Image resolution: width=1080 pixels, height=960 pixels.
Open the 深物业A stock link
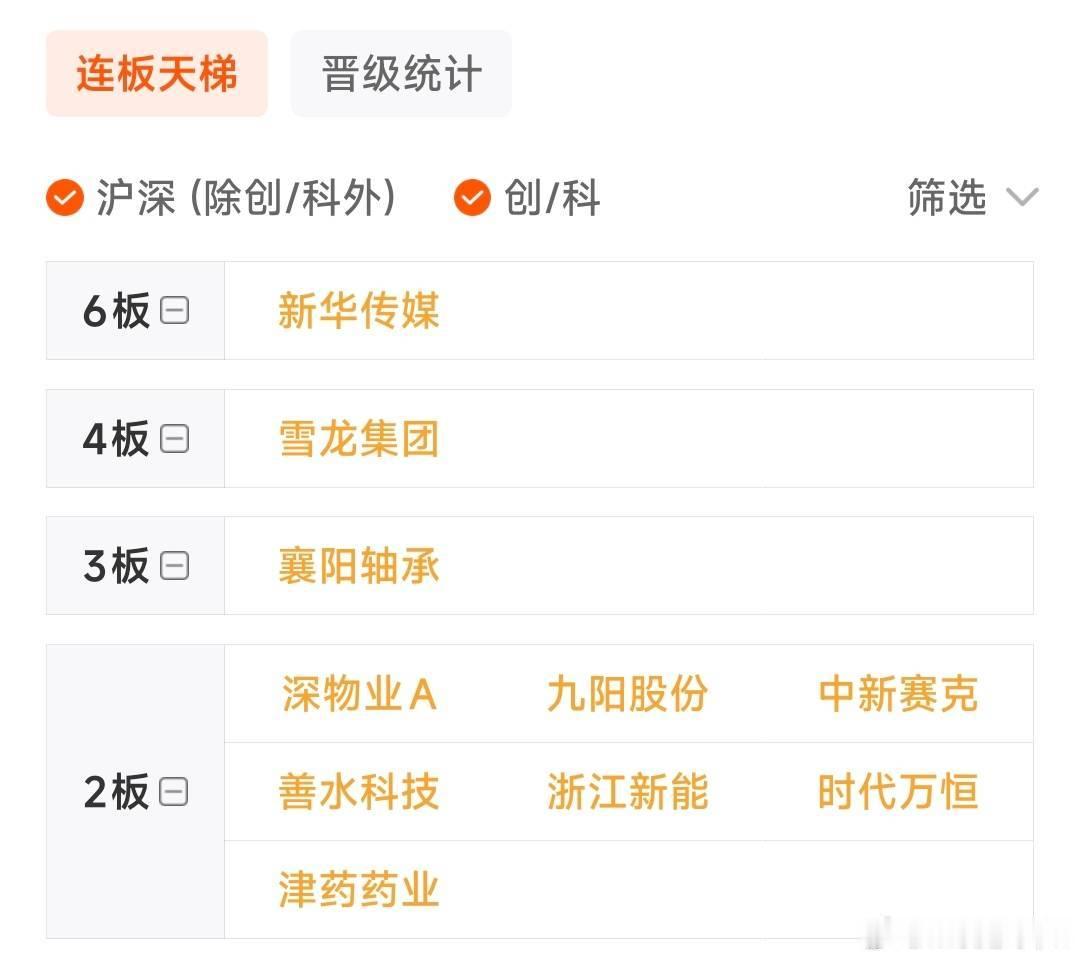(359, 693)
